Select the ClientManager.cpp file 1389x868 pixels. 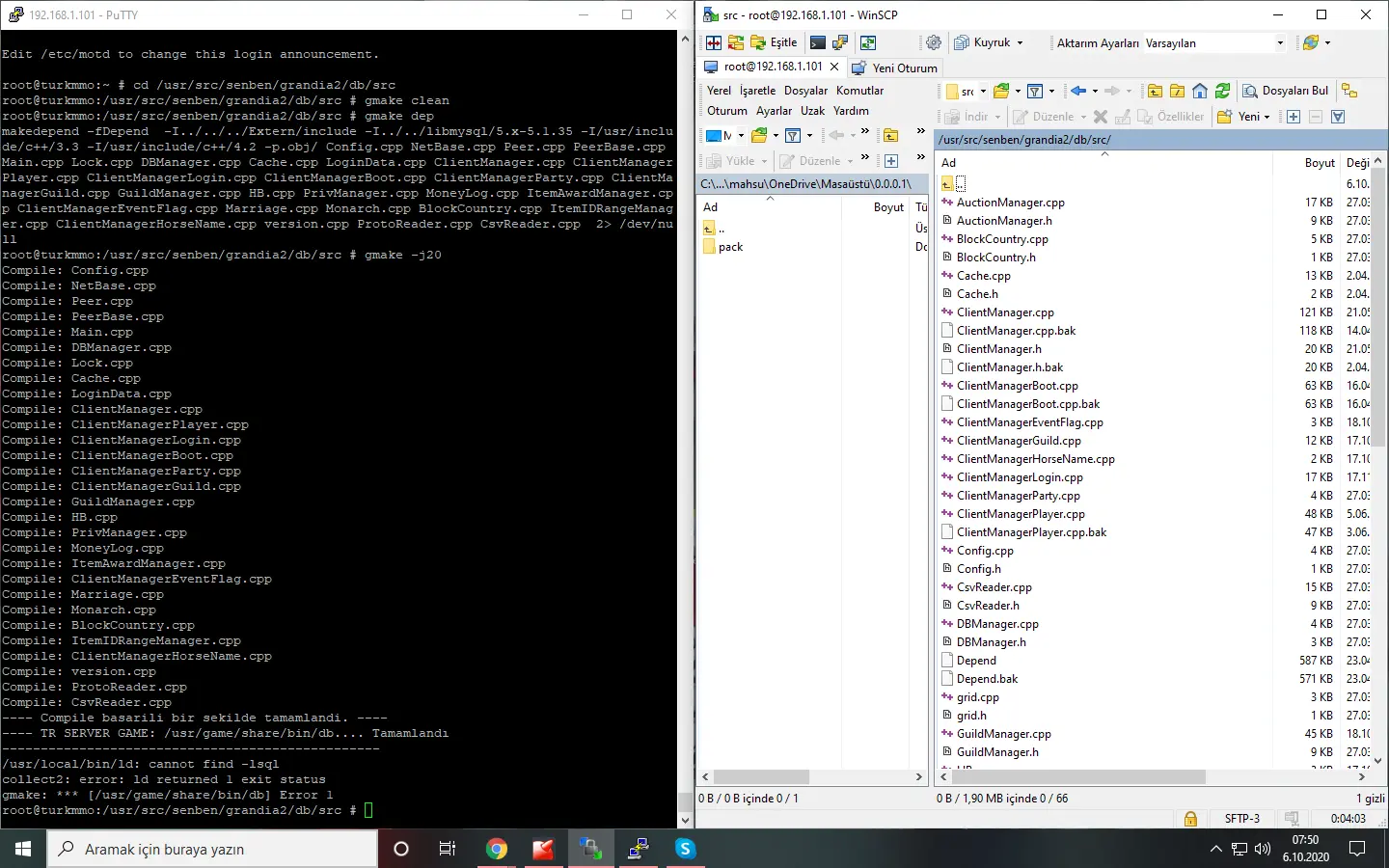(1005, 312)
